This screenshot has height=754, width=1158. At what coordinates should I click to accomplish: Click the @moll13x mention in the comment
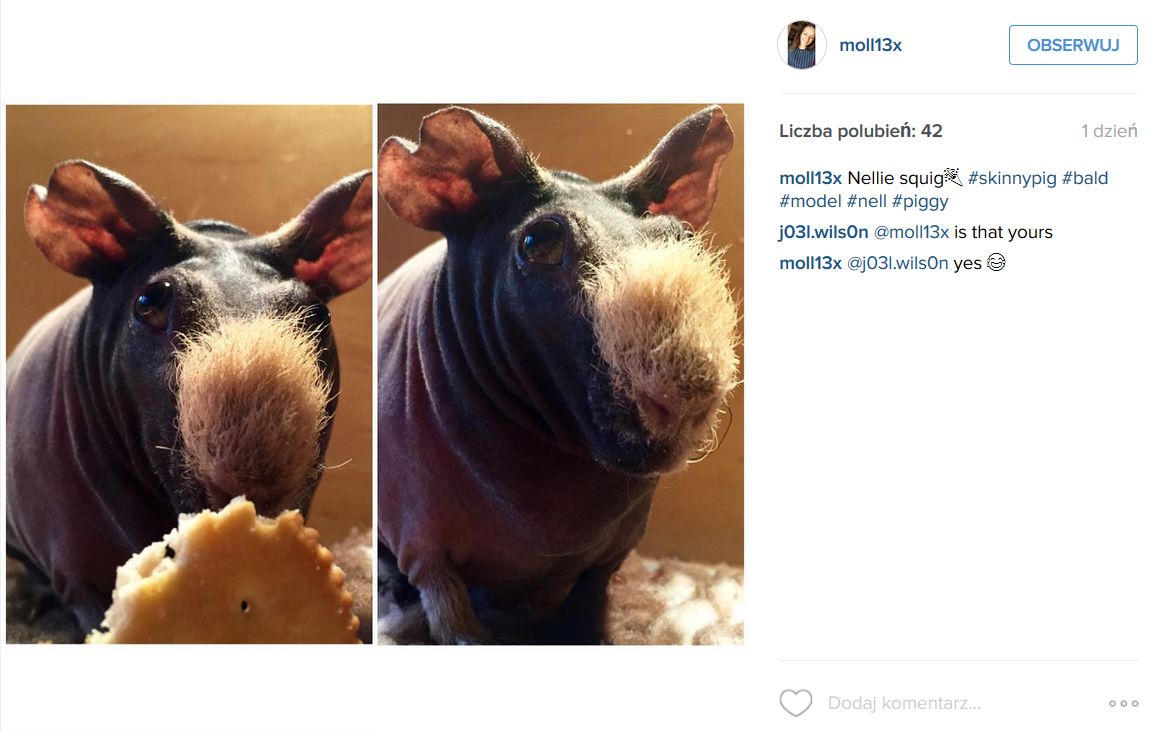[911, 232]
